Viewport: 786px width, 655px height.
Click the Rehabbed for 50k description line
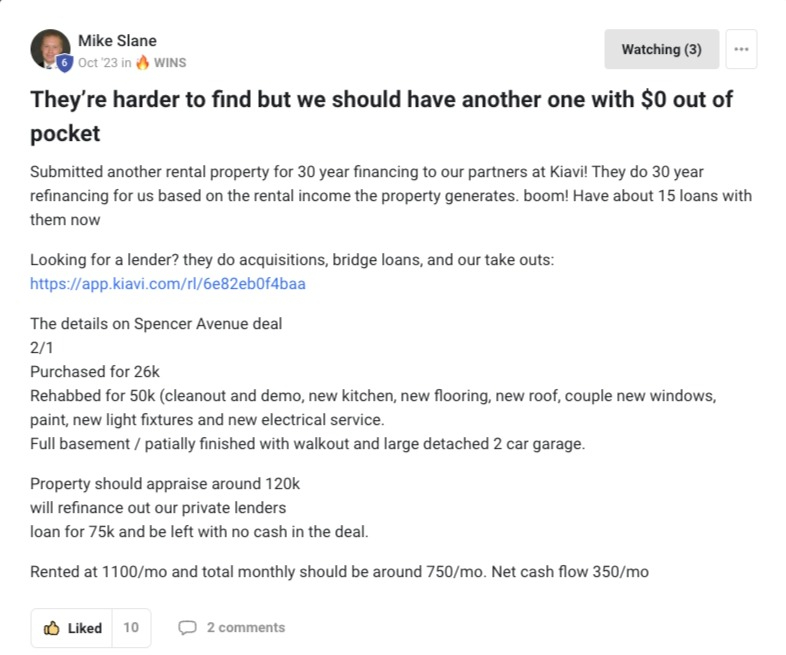pyautogui.click(x=373, y=407)
